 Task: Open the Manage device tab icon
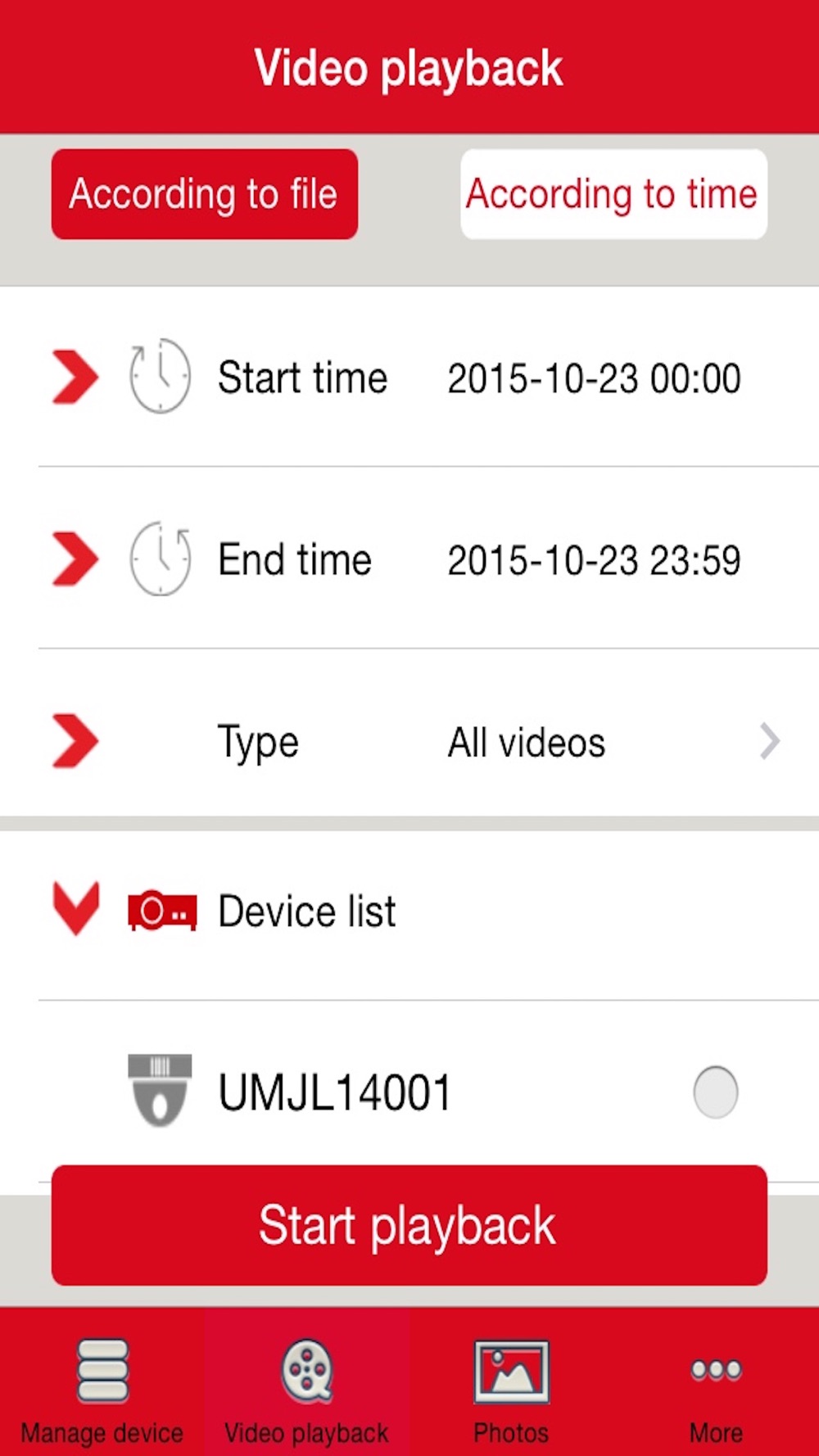[x=102, y=1371]
